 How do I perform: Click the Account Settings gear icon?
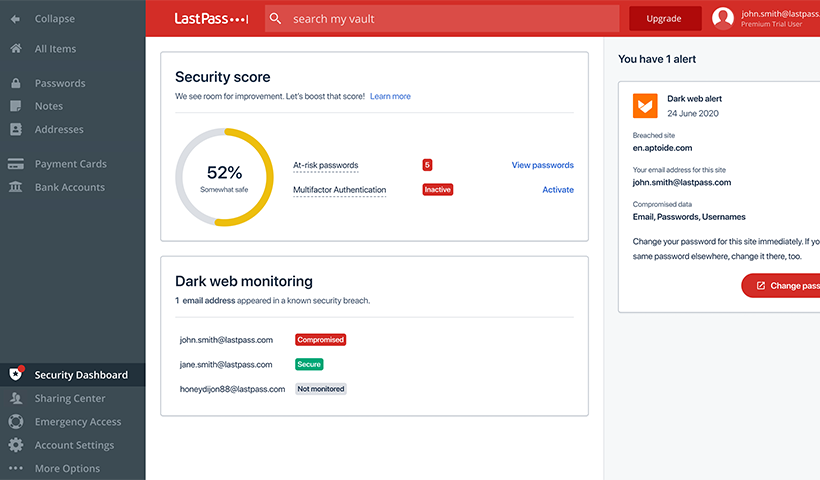16,445
